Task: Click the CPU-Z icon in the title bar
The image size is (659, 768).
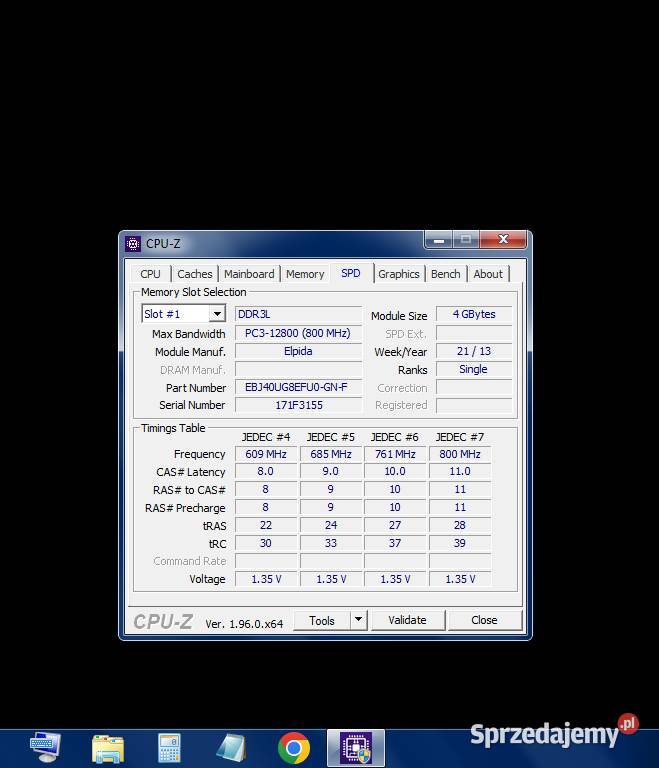Action: pos(133,243)
